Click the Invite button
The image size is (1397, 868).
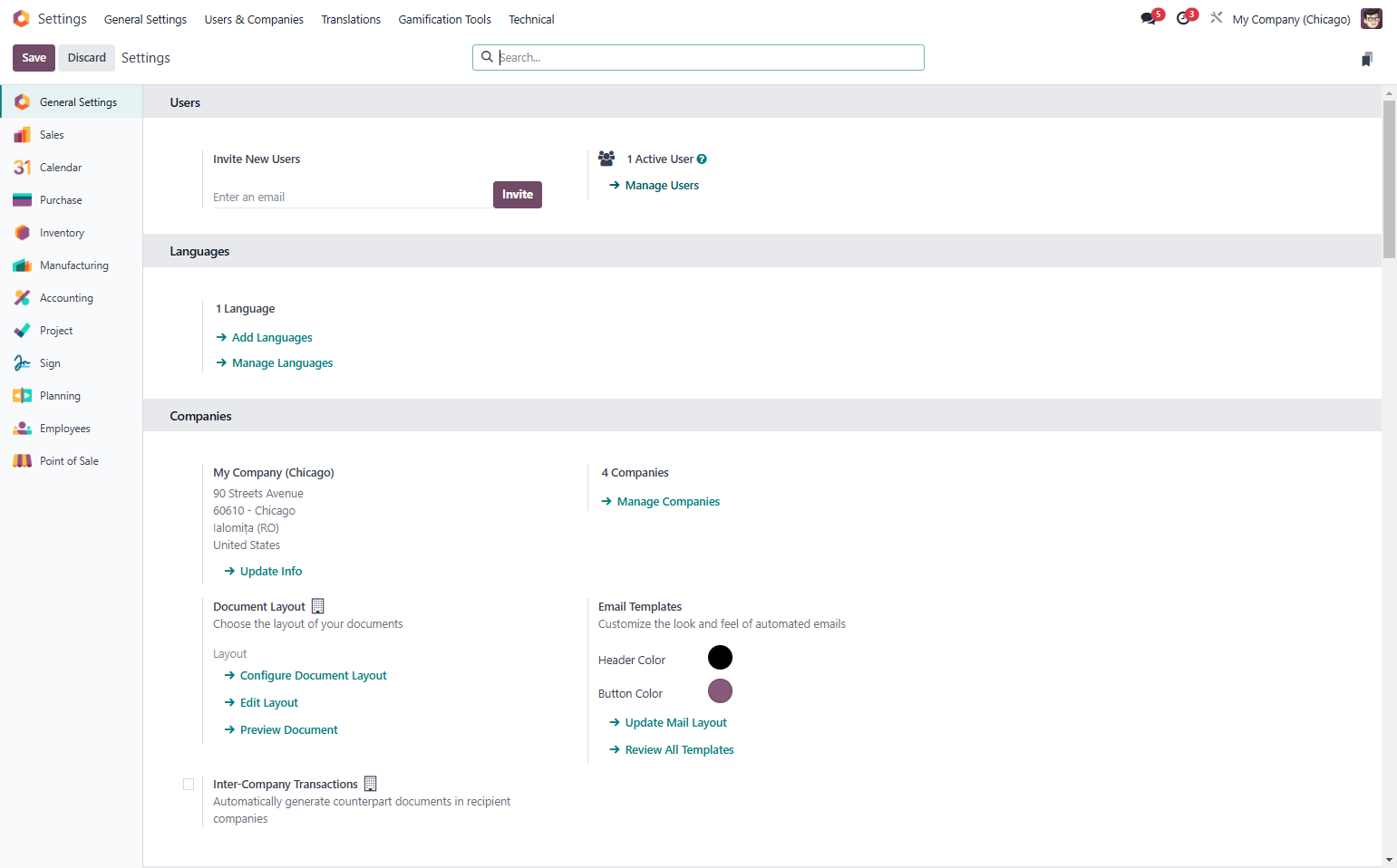(x=518, y=194)
